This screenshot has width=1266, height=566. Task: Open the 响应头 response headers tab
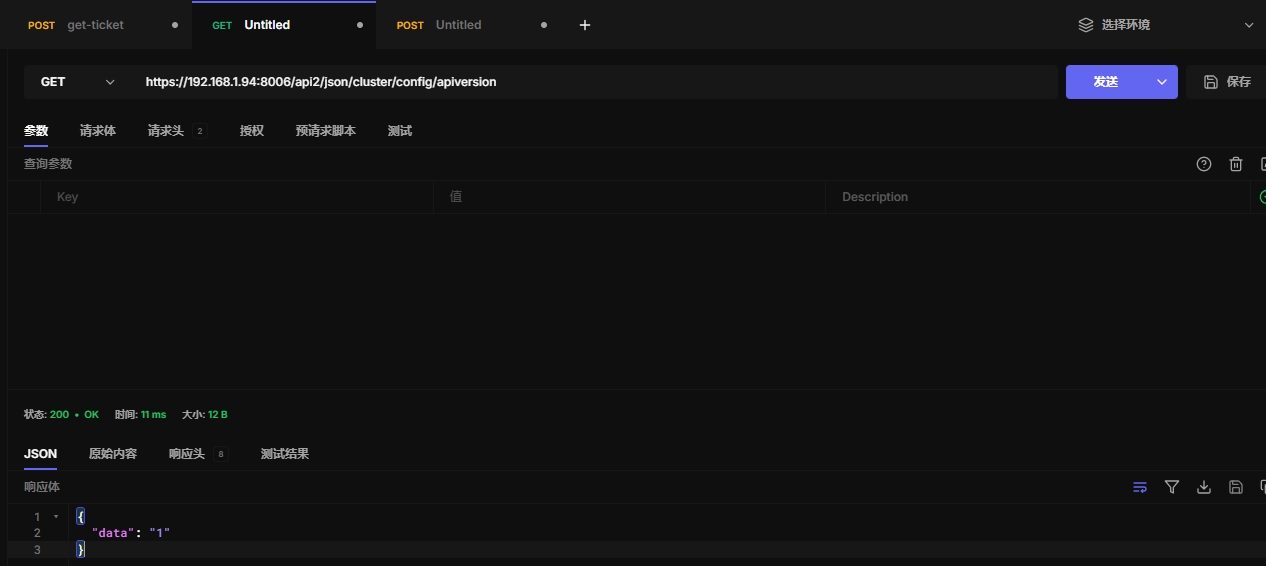187,454
